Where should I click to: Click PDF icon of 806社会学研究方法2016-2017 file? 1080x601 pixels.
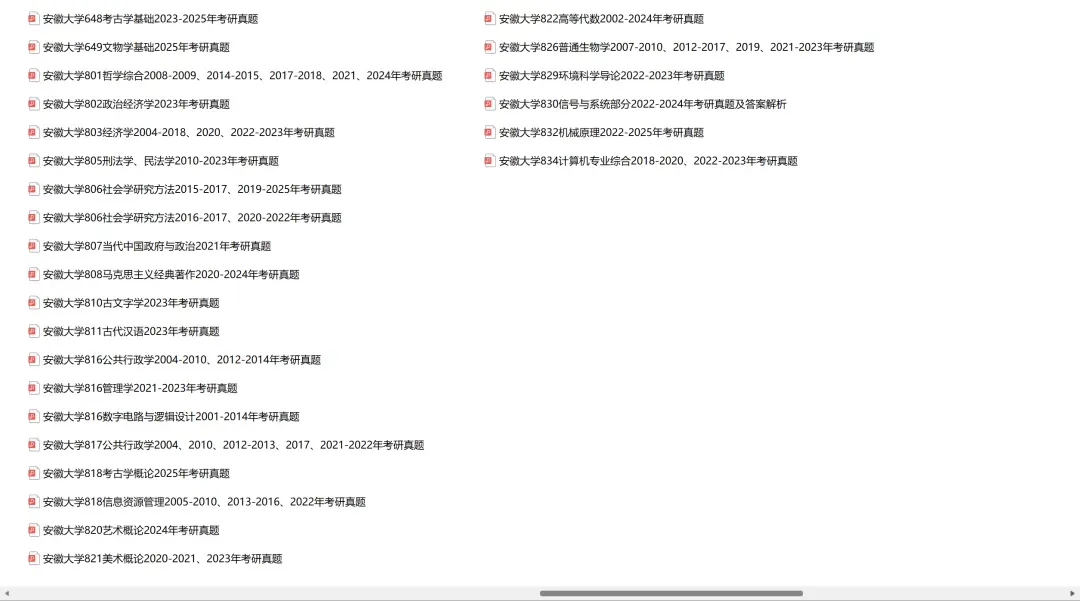pos(33,218)
